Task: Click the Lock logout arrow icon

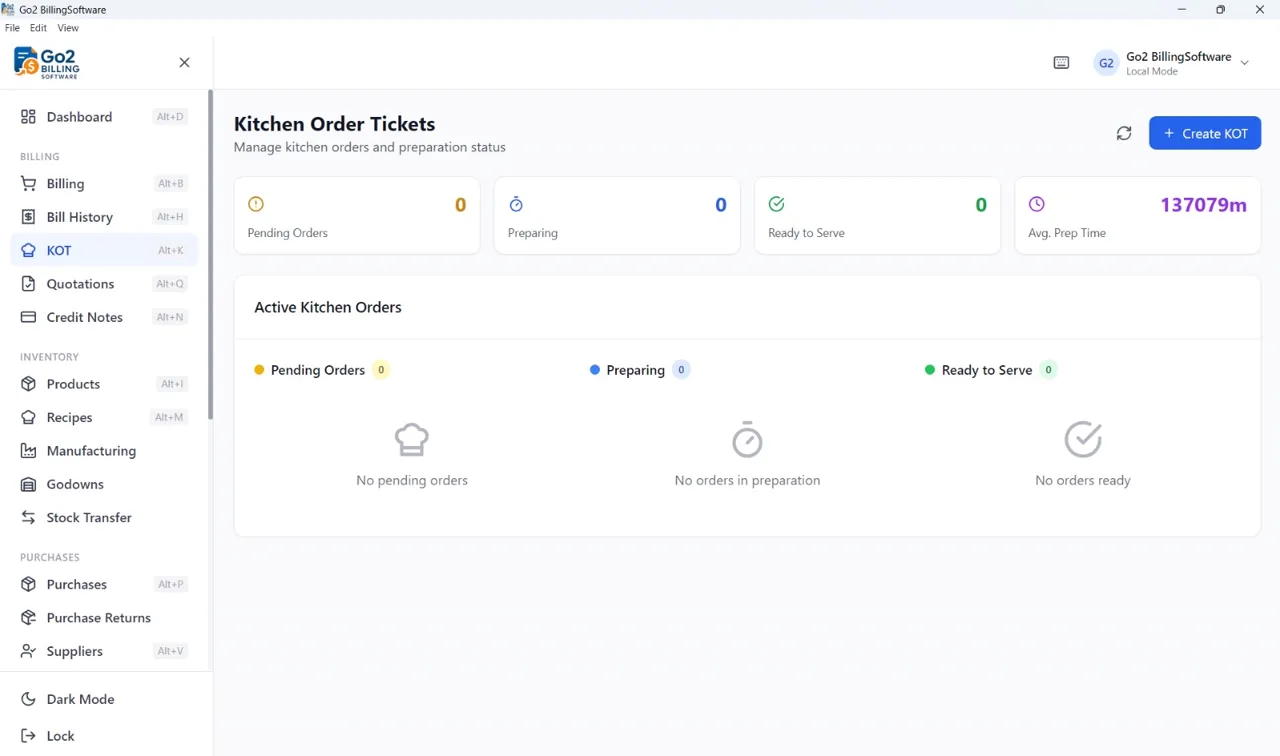Action: (x=28, y=736)
